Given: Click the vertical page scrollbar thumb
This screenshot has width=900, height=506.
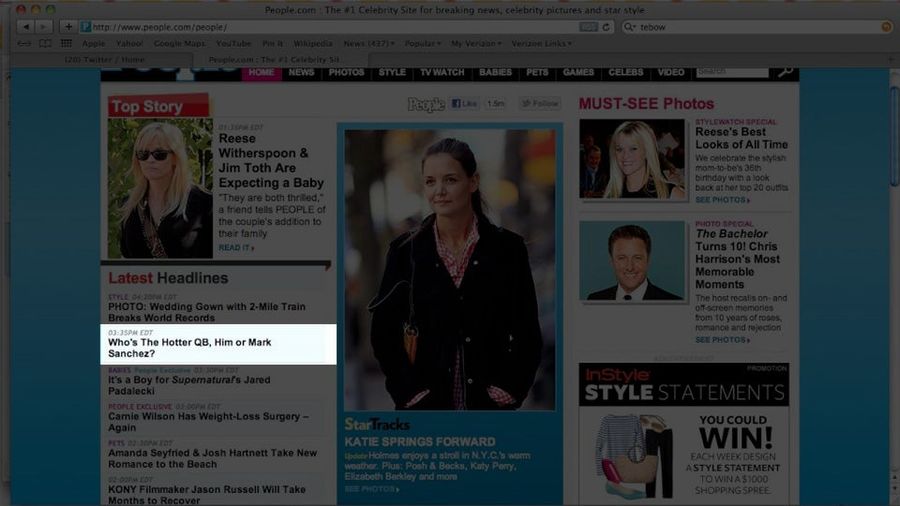Looking at the screenshot, I should 894,136.
